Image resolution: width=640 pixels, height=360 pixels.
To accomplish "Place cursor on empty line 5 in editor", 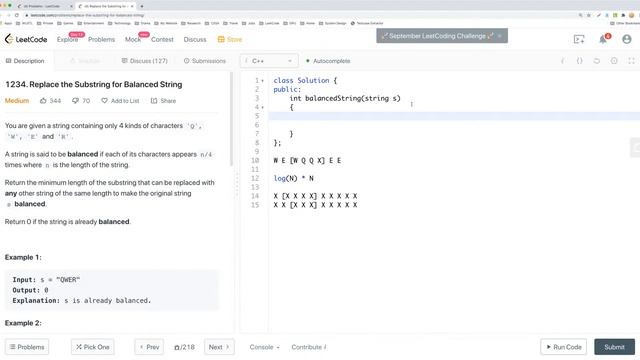I will coord(454,116).
